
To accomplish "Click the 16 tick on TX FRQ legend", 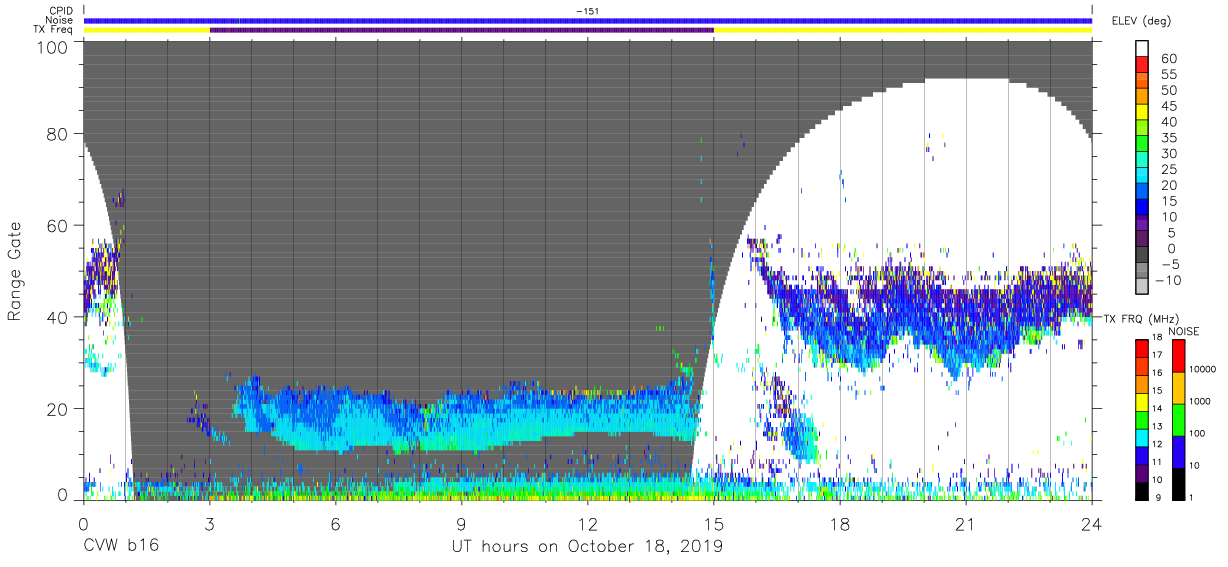I will point(1159,373).
